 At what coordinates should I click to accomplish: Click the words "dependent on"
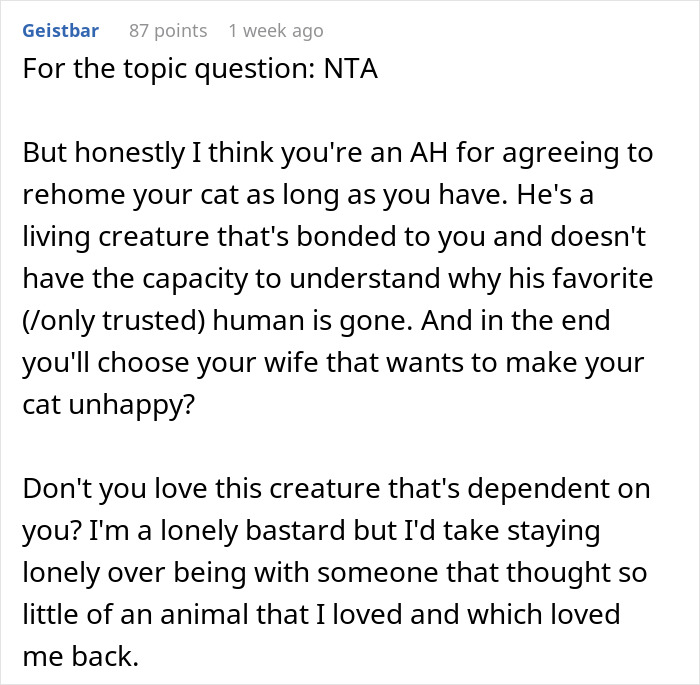[x=581, y=490]
